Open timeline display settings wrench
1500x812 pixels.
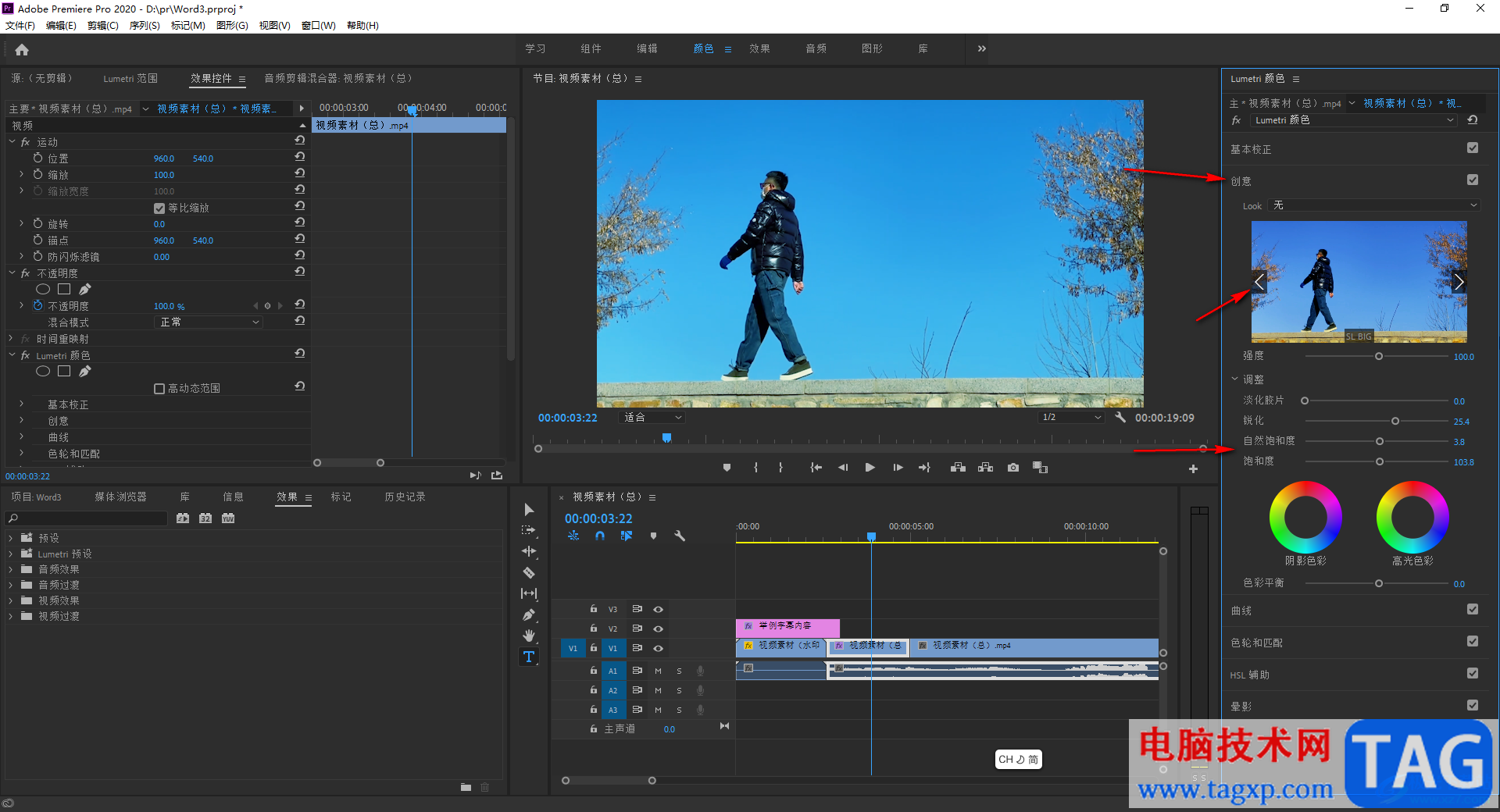click(679, 536)
